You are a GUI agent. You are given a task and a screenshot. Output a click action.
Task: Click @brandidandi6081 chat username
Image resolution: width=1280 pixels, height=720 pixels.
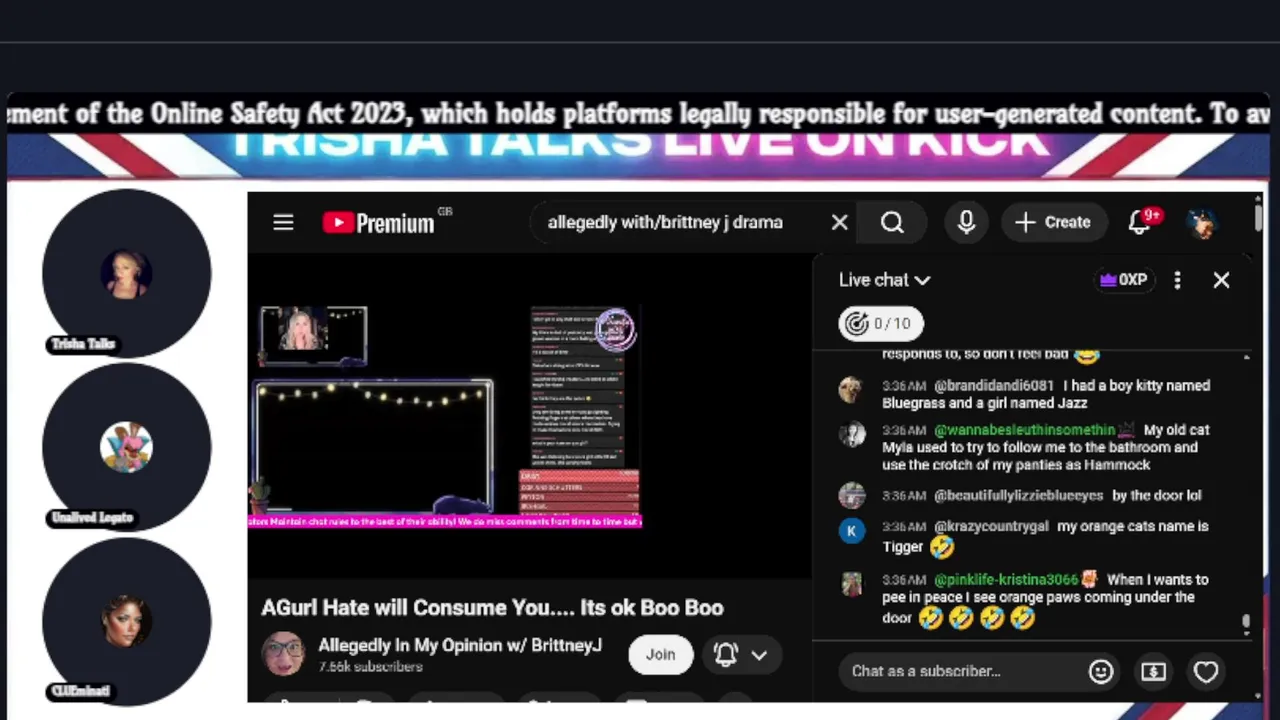(x=994, y=385)
